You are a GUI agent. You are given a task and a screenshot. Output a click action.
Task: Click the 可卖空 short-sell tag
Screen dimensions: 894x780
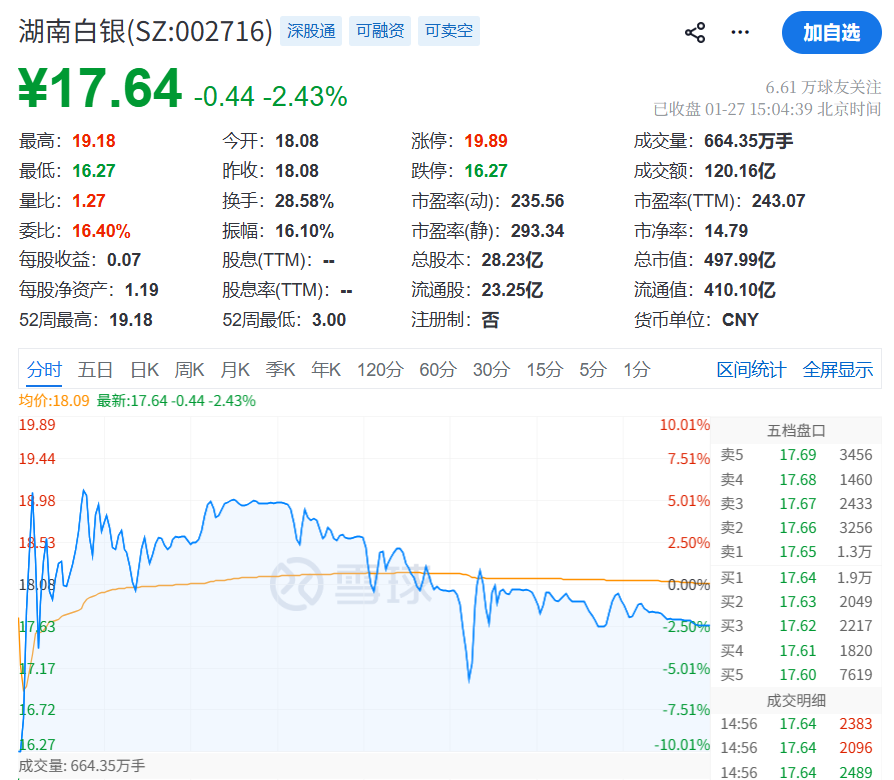448,31
